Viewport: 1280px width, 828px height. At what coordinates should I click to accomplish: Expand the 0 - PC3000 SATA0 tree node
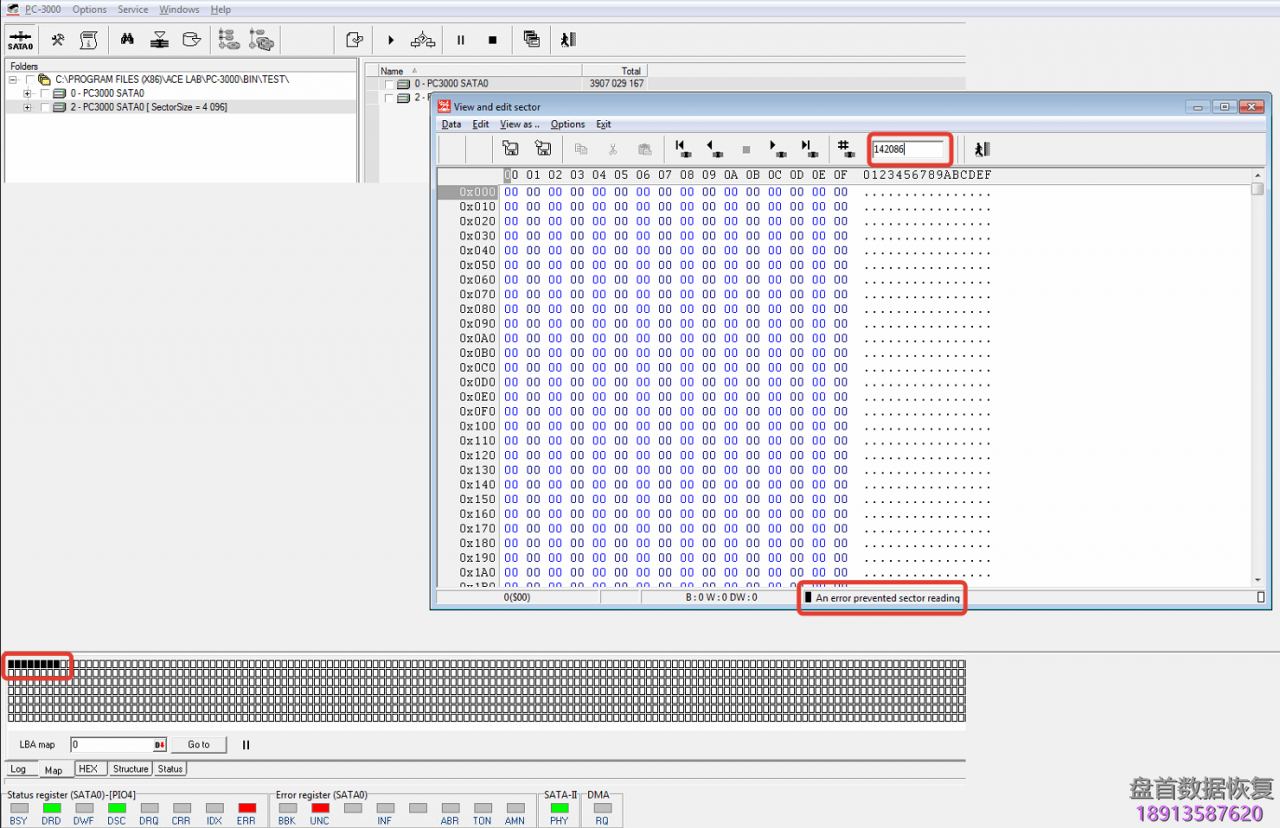[27, 93]
